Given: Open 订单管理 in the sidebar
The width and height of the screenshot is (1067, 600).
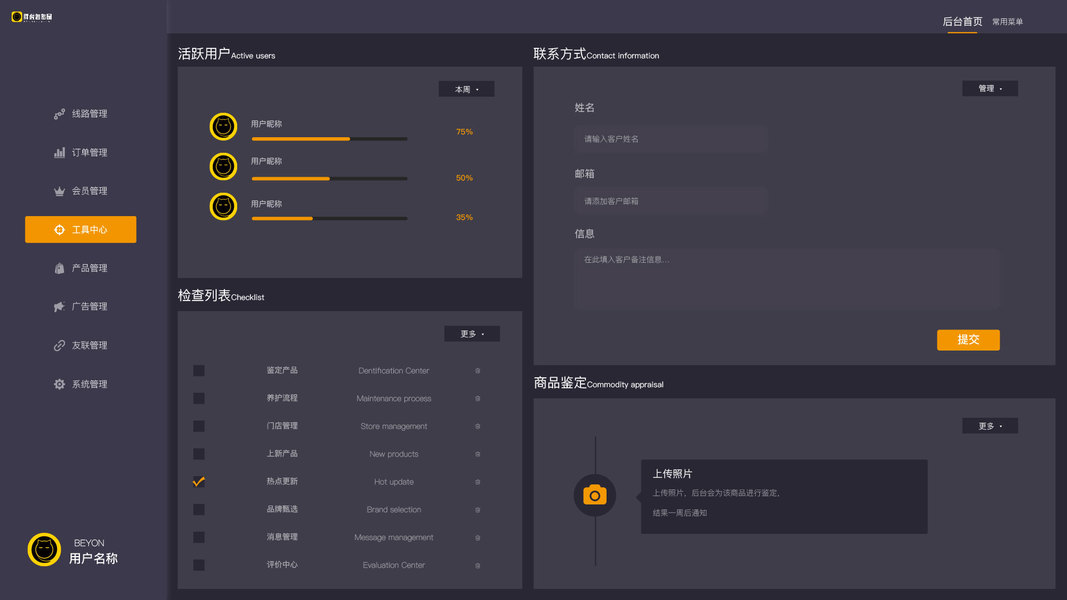Looking at the screenshot, I should coord(80,152).
